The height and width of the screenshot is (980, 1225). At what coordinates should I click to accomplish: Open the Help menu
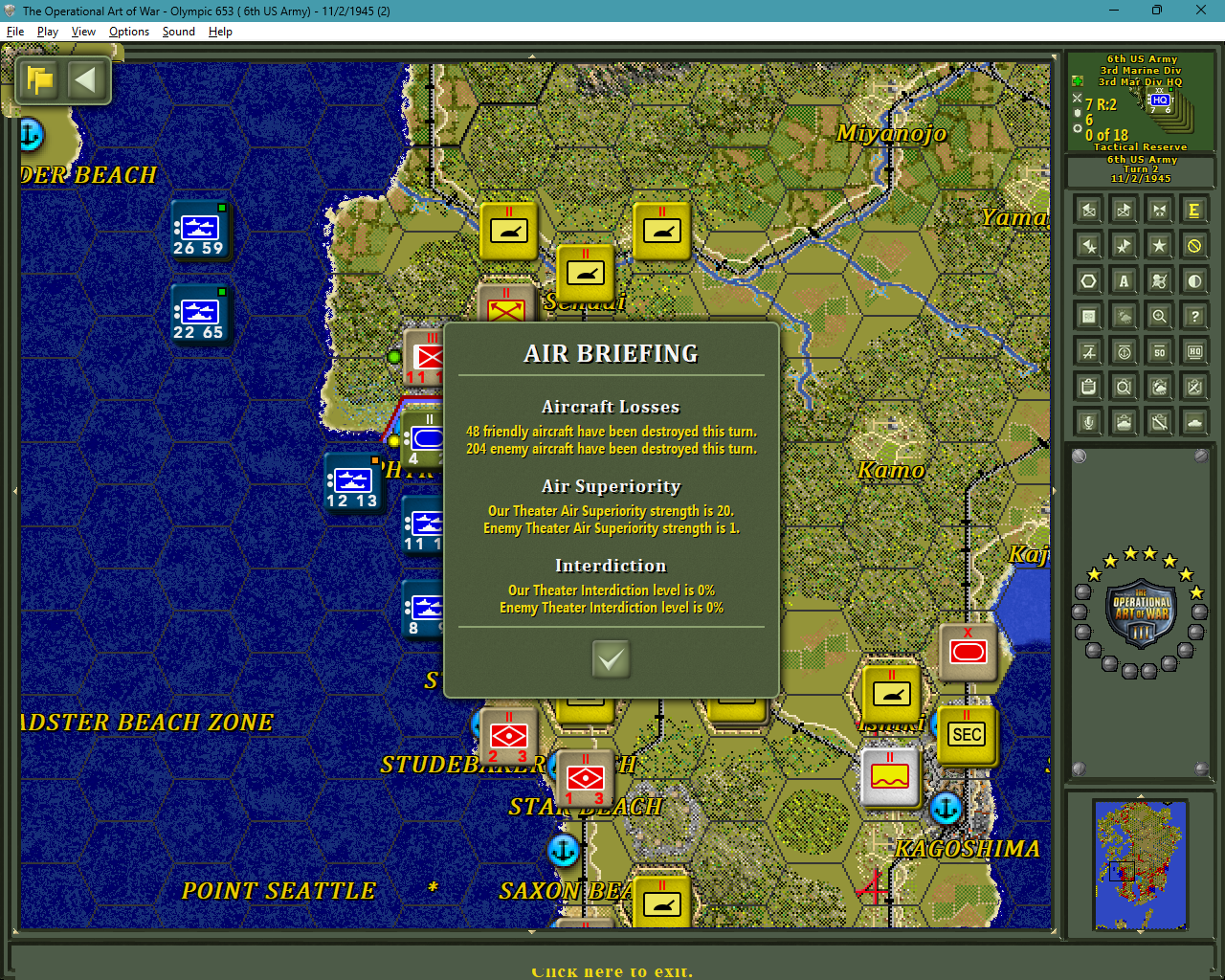click(220, 32)
